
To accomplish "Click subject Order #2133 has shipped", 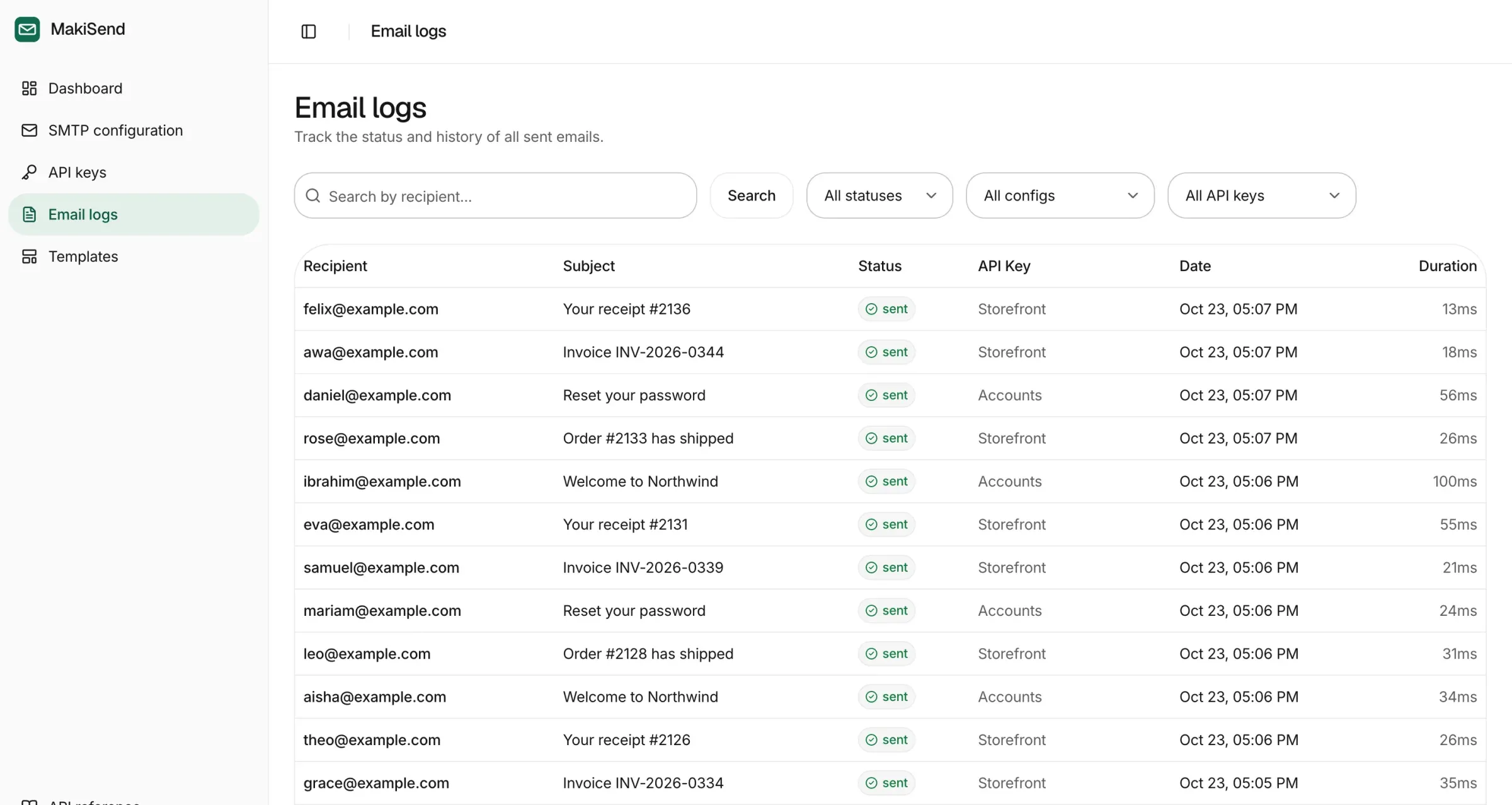I will [x=648, y=438].
